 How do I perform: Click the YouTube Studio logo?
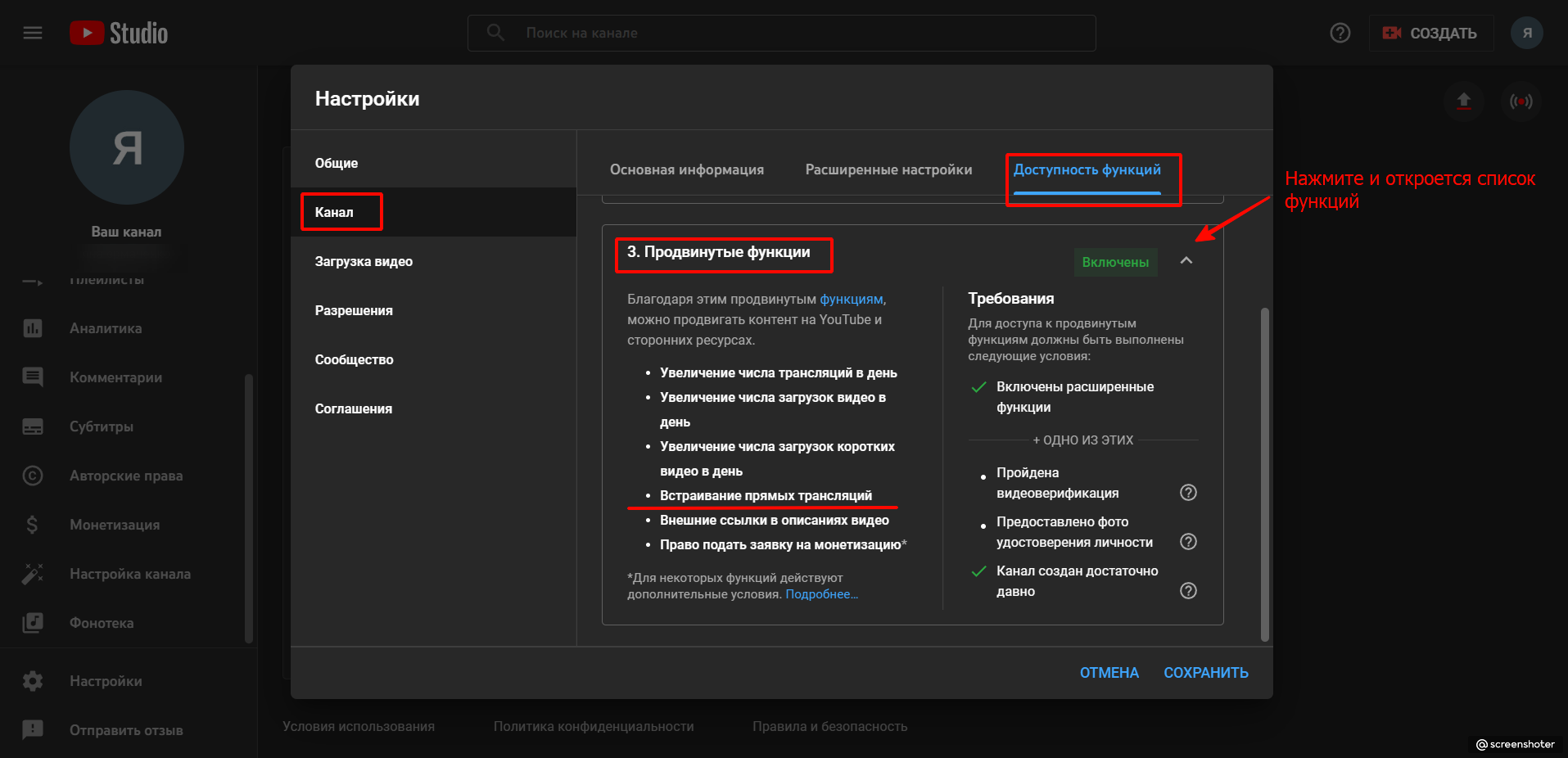[x=119, y=33]
